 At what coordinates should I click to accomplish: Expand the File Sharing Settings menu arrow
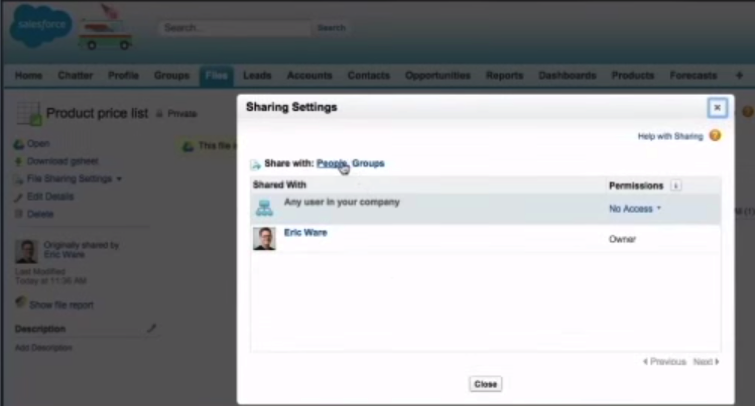119,179
